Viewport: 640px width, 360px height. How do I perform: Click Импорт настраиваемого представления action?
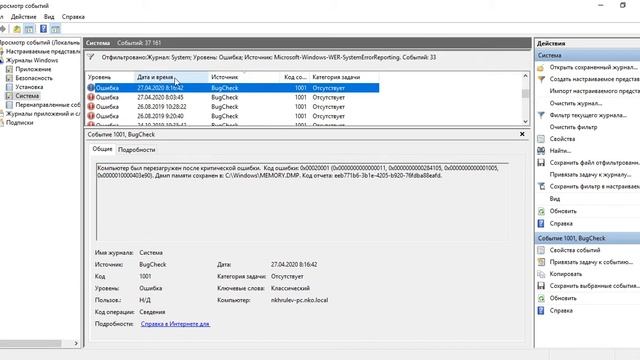(x=594, y=91)
